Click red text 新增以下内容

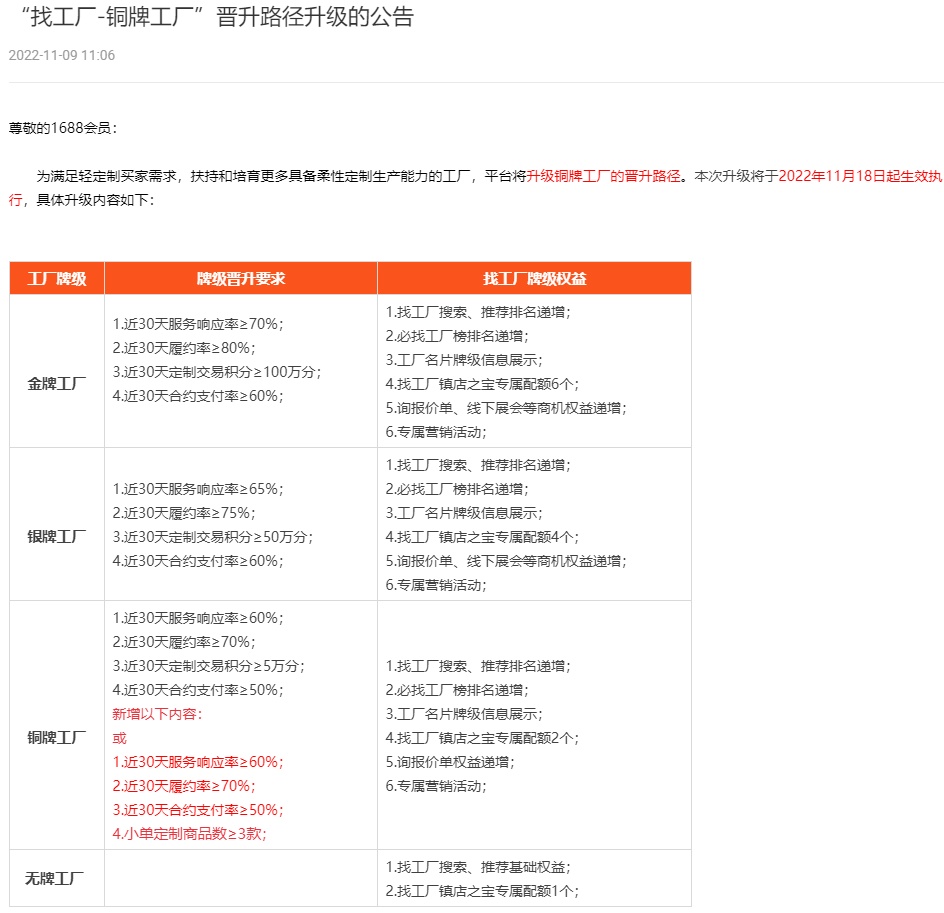coord(158,714)
